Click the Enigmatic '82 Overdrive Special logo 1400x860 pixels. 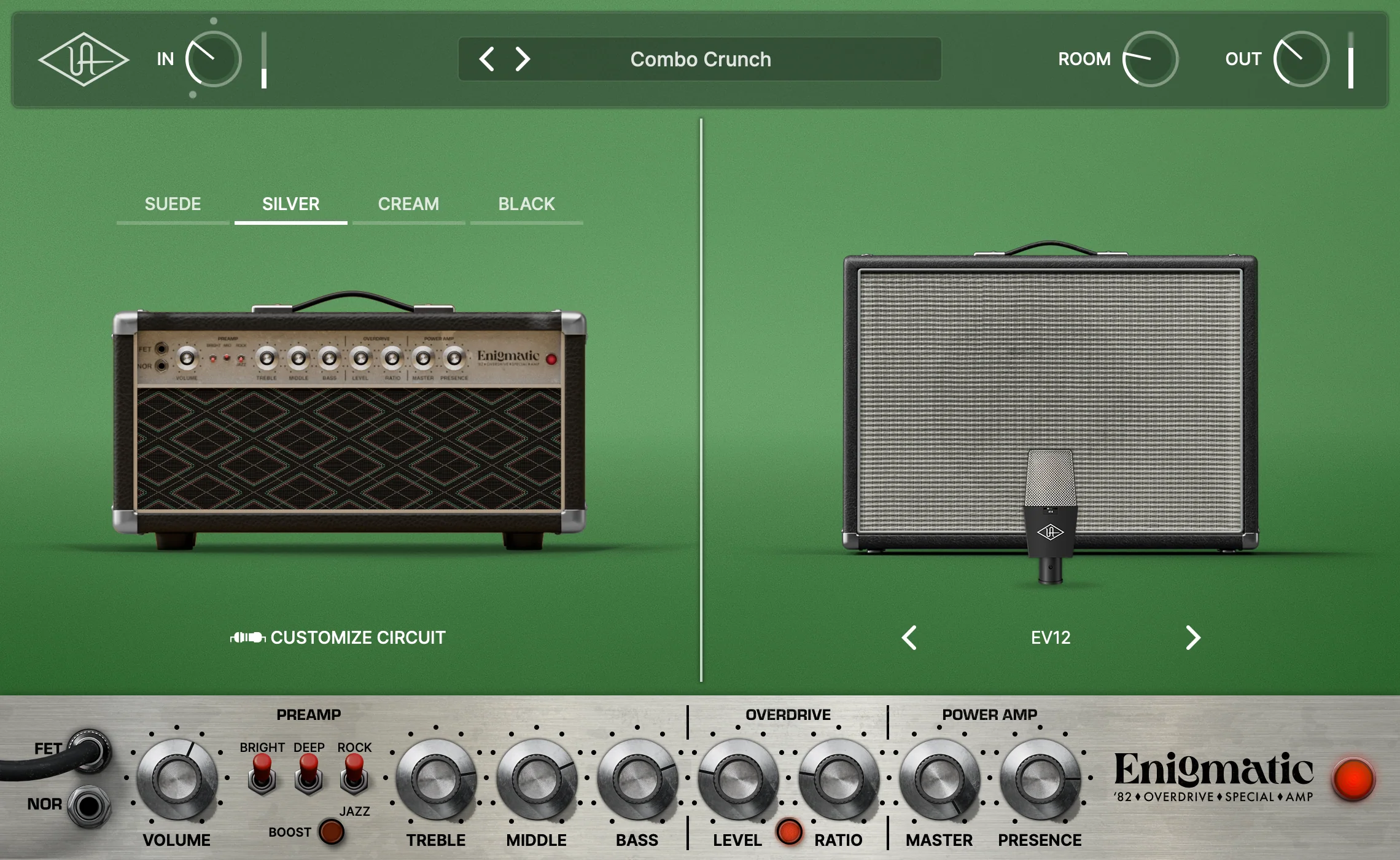pyautogui.click(x=1213, y=777)
